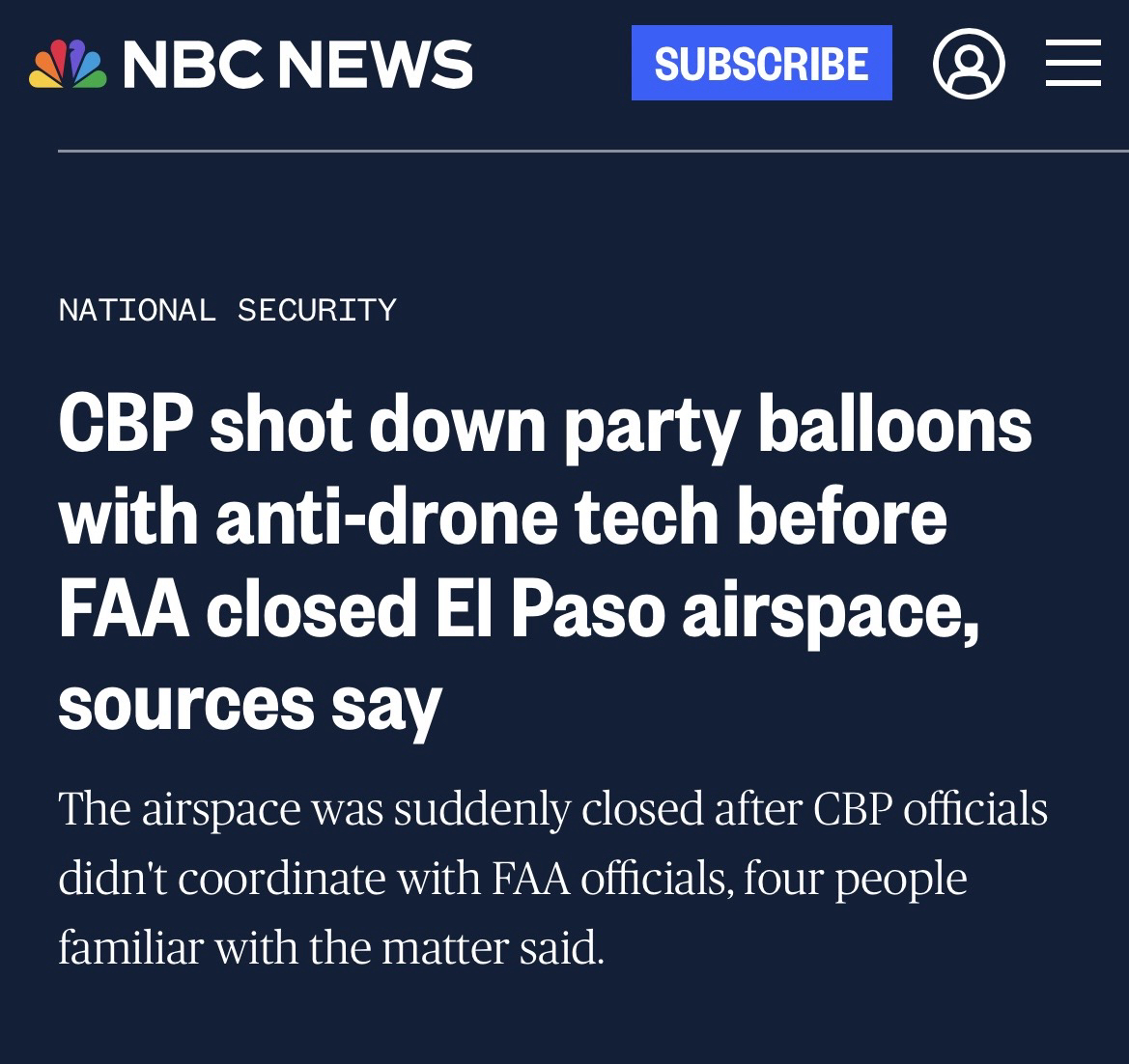Click El Paso in the headline
Viewport: 1129px width, 1064px height.
point(540,610)
